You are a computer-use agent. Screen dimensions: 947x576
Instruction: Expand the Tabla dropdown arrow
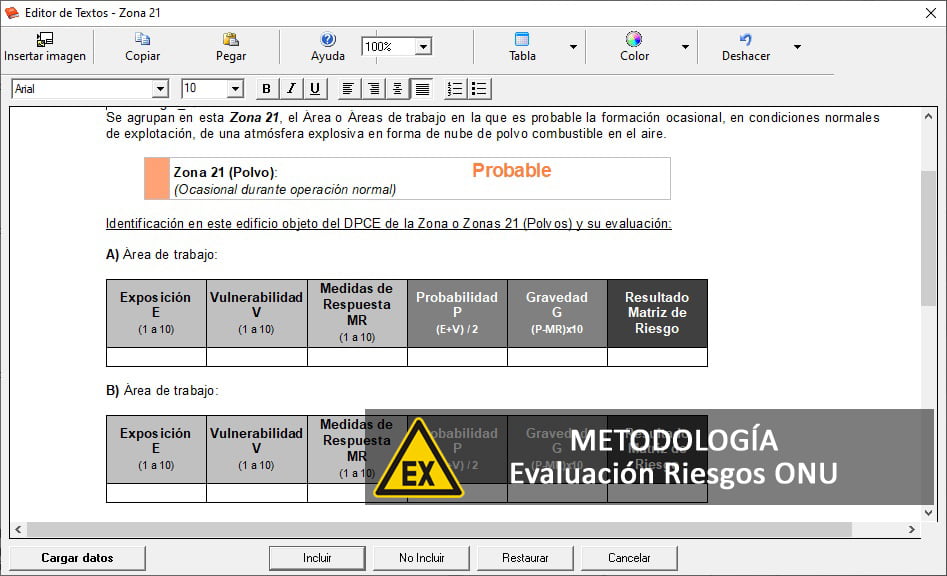(573, 46)
